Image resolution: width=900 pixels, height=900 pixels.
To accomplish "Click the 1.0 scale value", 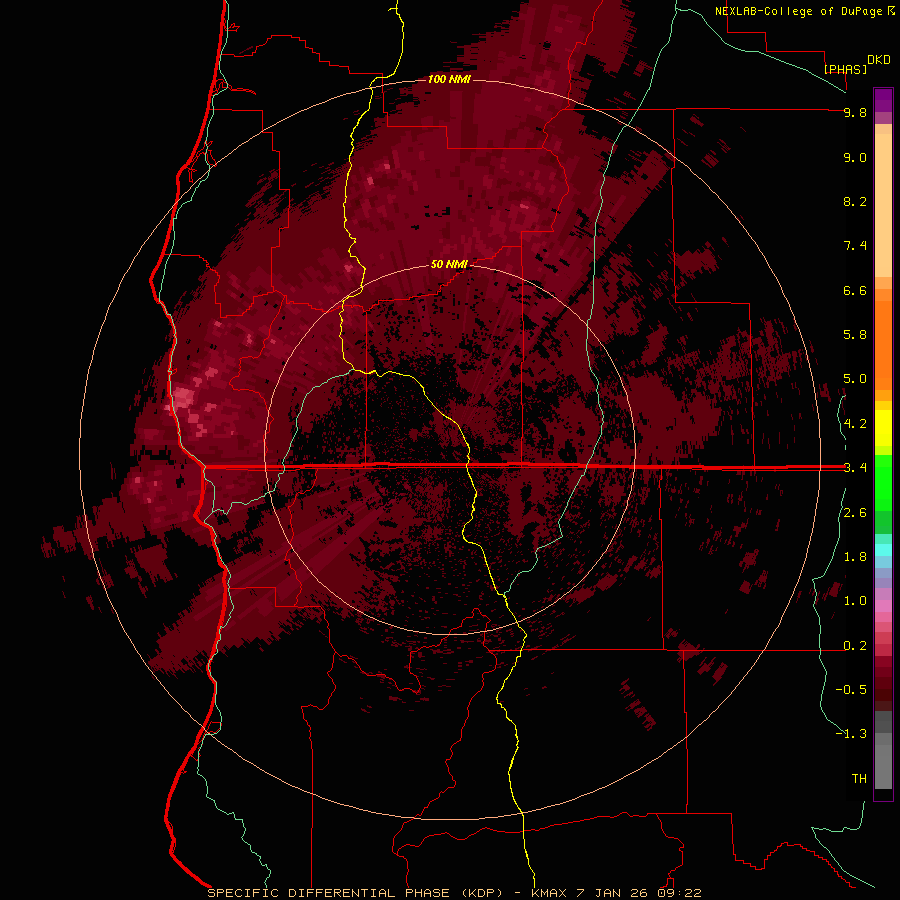I will (855, 601).
